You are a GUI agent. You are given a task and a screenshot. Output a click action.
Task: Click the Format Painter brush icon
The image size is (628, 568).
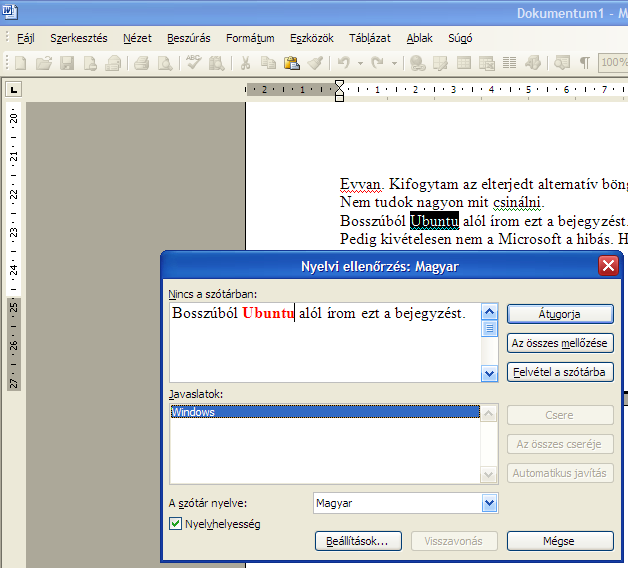315,63
